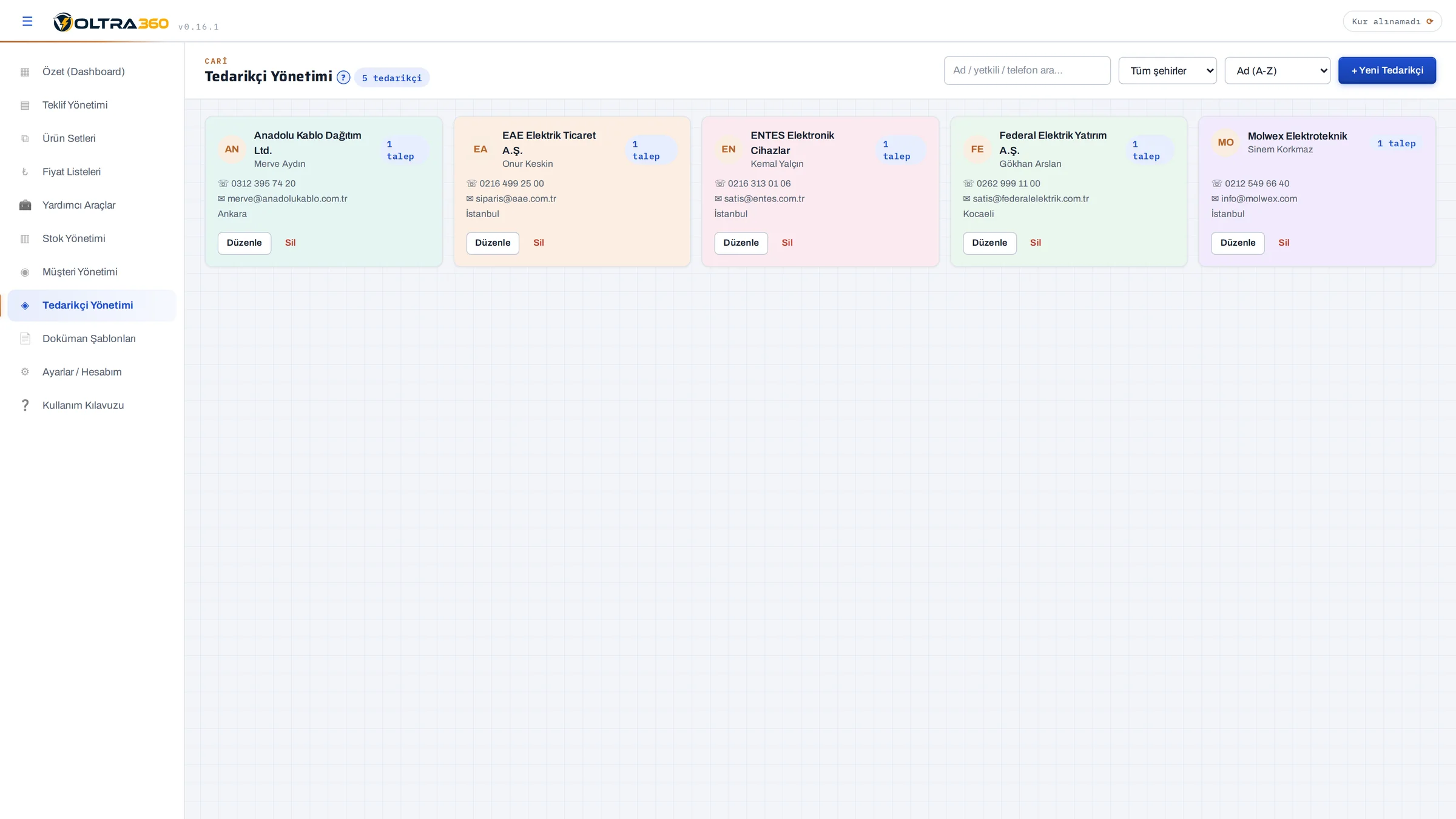
Task: Click the Yardımcı Araçlar toolbox icon
Action: (x=25, y=206)
